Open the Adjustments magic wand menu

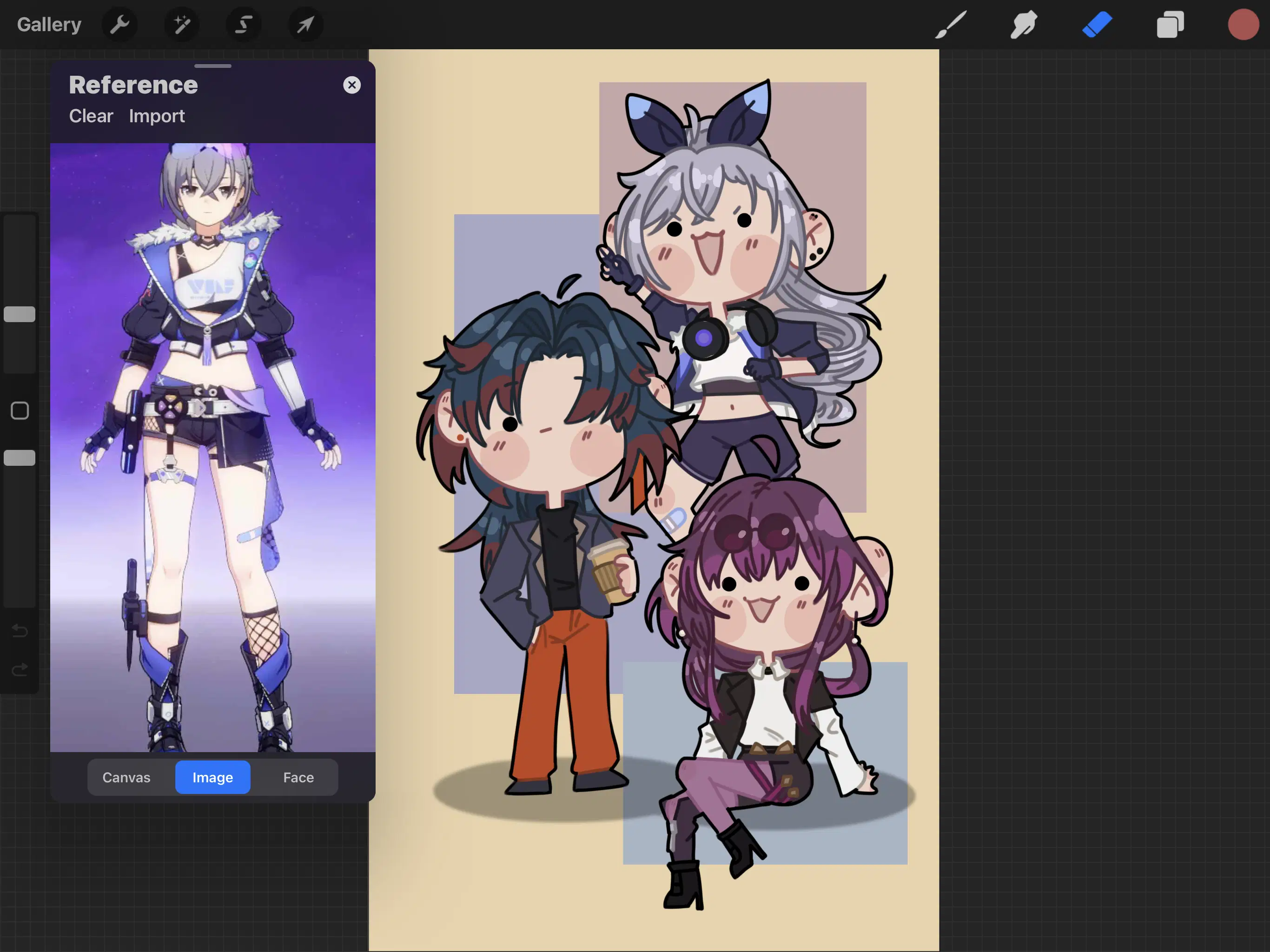tap(181, 24)
